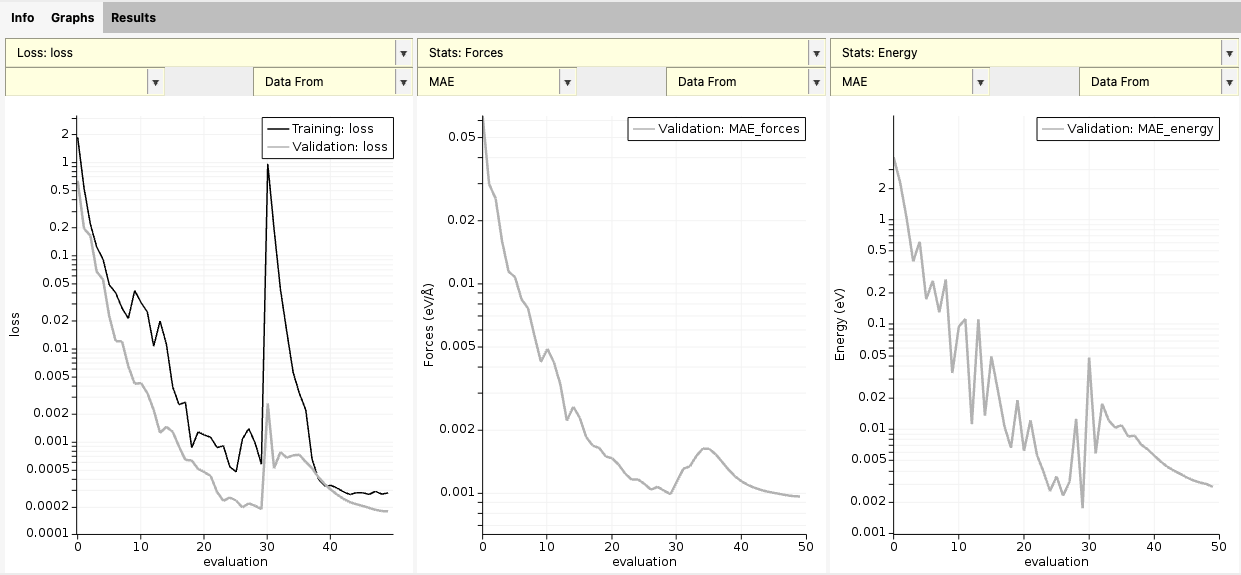Switch to the Info tab

pos(22,18)
